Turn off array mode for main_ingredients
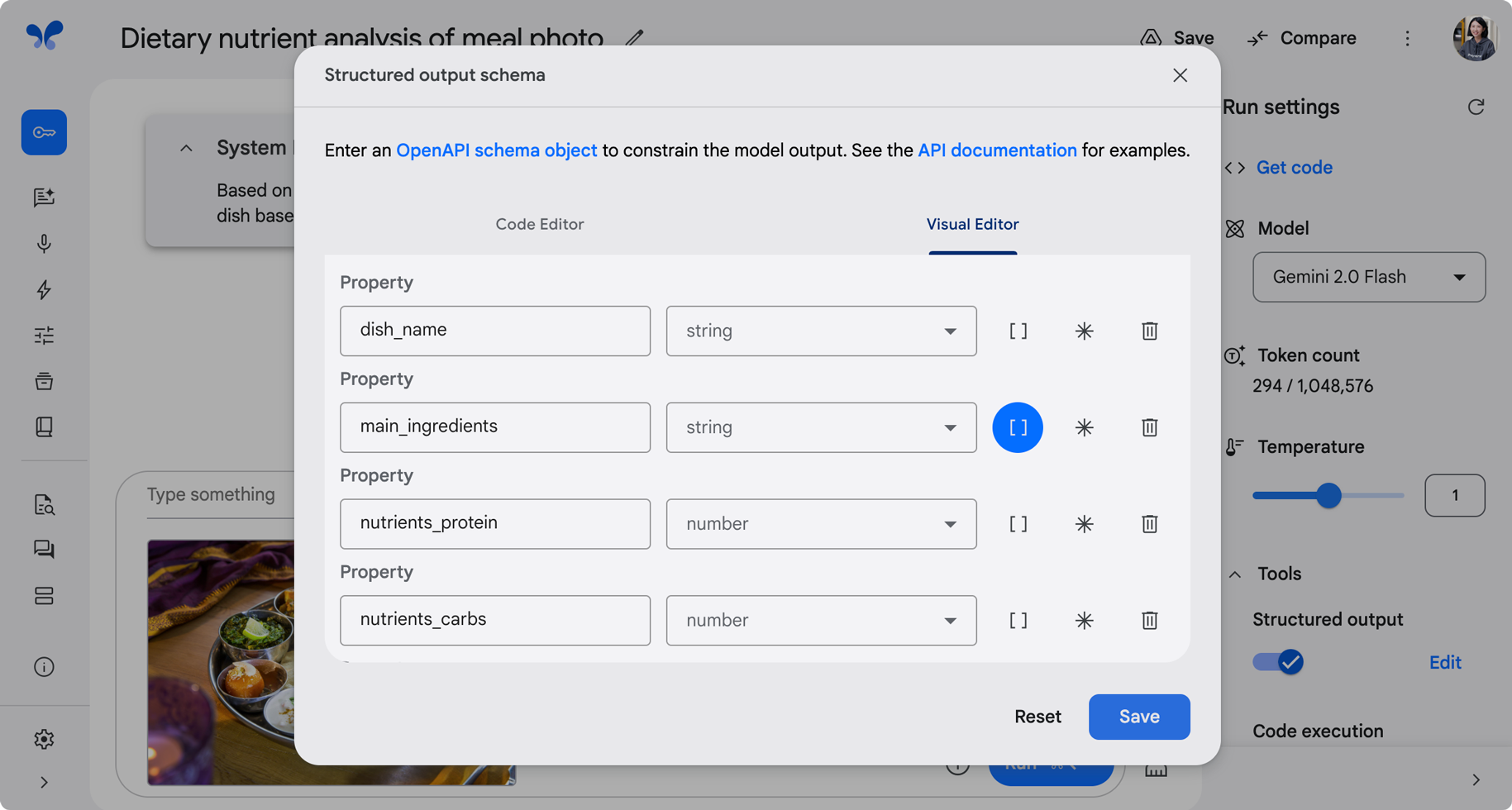Screen dimensions: 1512x810 (x=1018, y=427)
